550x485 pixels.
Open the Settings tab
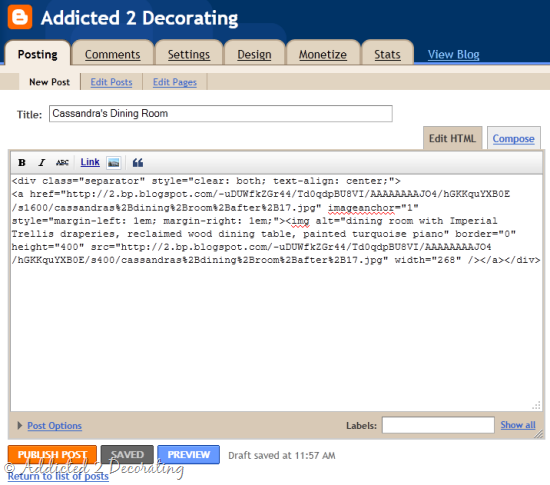(189, 54)
